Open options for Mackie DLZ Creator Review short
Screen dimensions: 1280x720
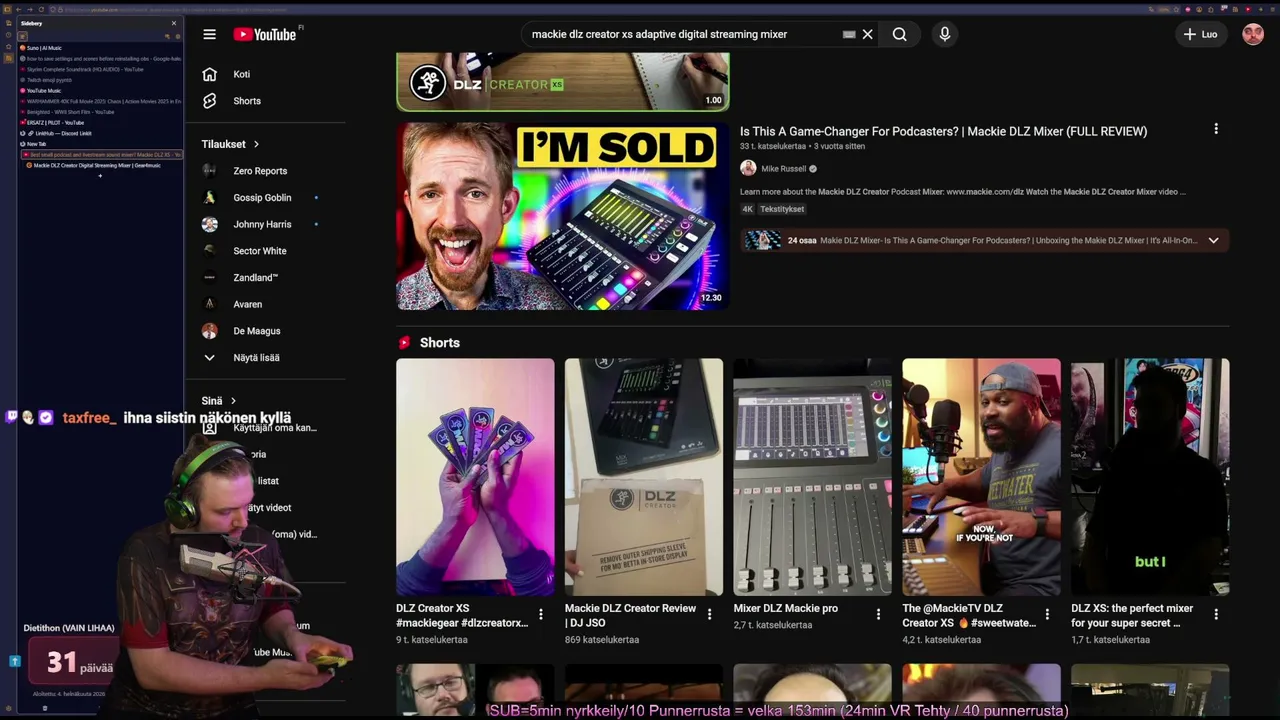pyautogui.click(x=710, y=614)
